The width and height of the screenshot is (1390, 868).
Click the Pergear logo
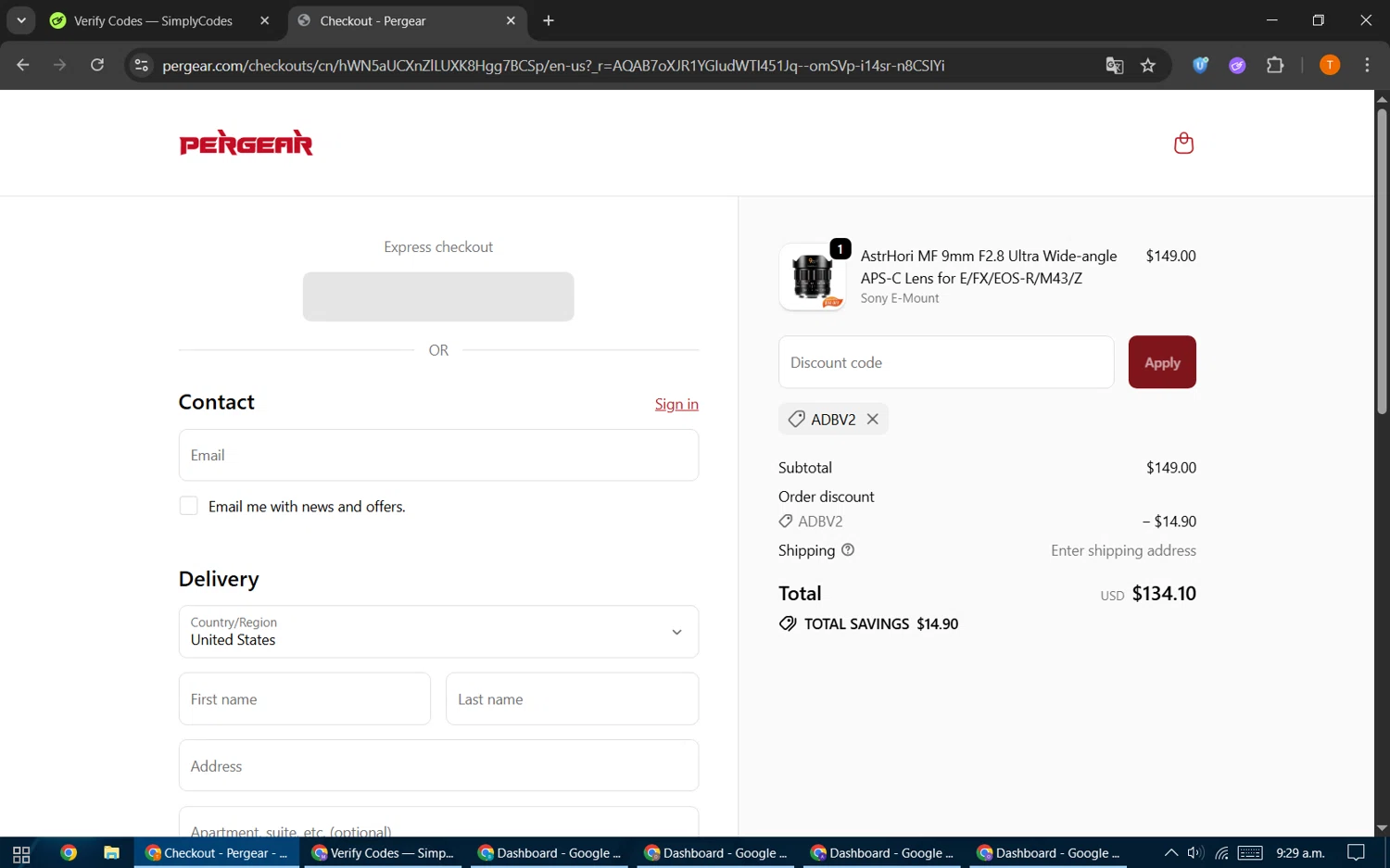pyautogui.click(x=246, y=143)
